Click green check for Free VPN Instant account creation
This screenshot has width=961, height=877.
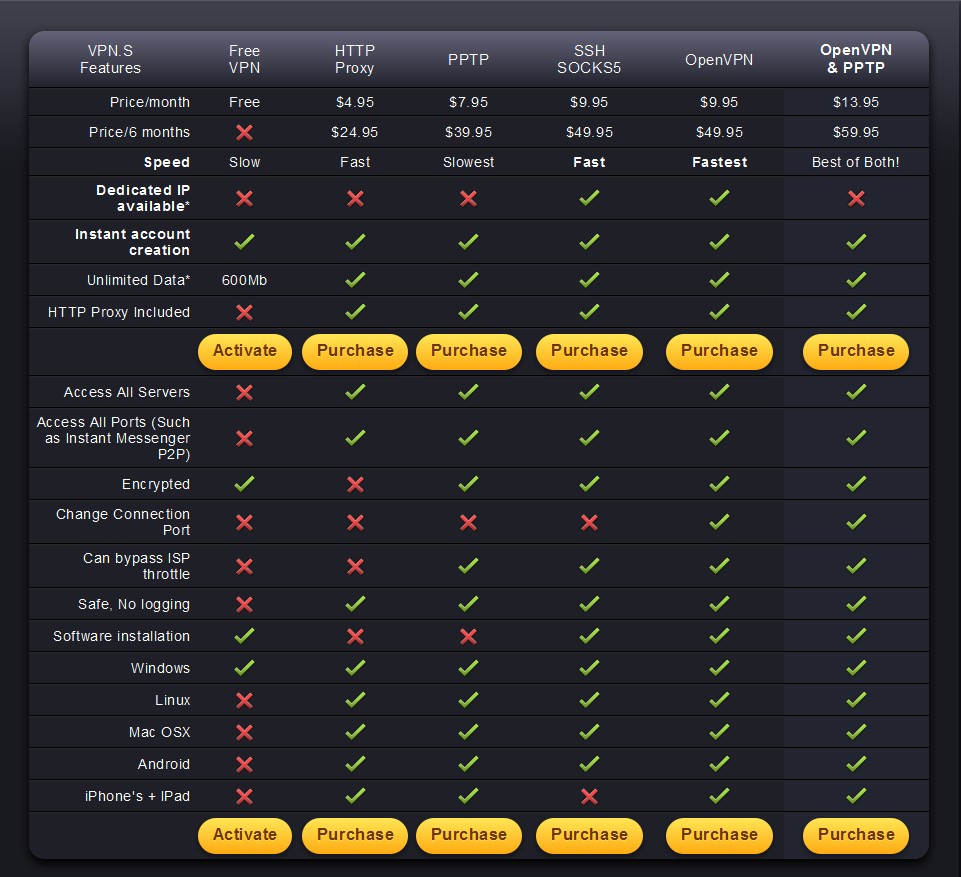coord(245,241)
